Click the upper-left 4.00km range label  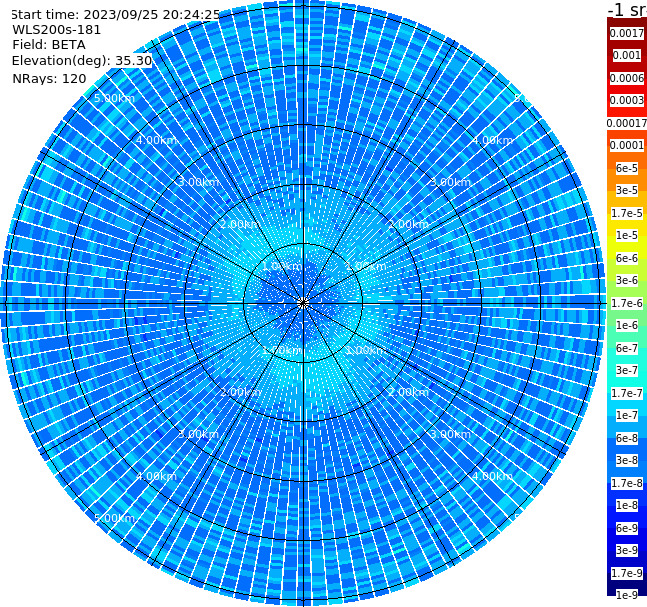(x=156, y=140)
